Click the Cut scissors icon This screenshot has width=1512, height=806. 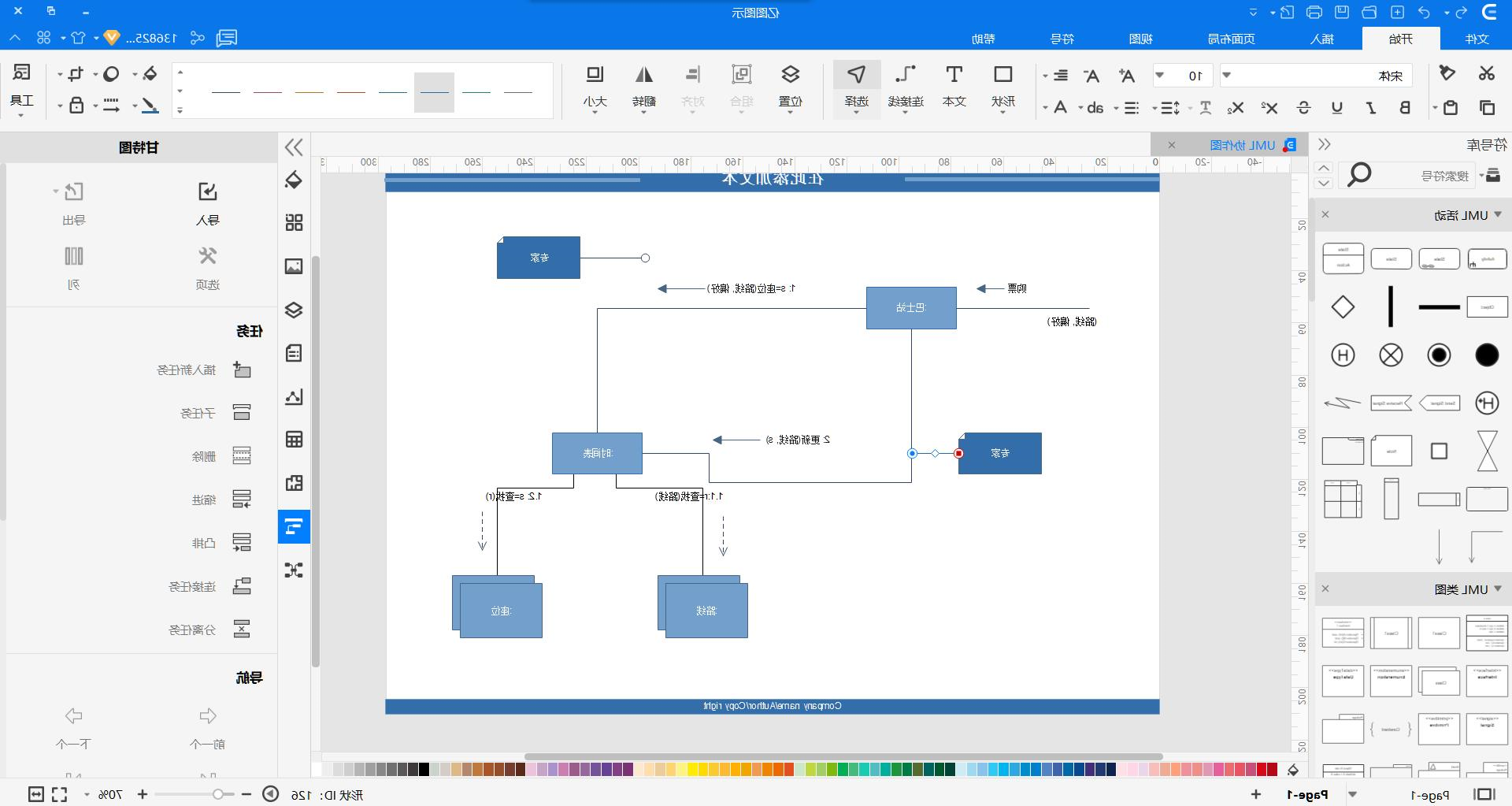coord(1486,73)
